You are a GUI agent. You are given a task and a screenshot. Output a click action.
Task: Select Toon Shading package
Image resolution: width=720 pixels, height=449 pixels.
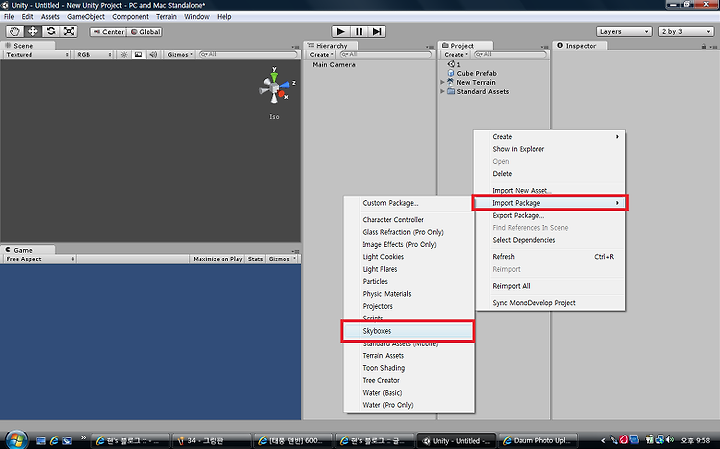tap(409, 368)
